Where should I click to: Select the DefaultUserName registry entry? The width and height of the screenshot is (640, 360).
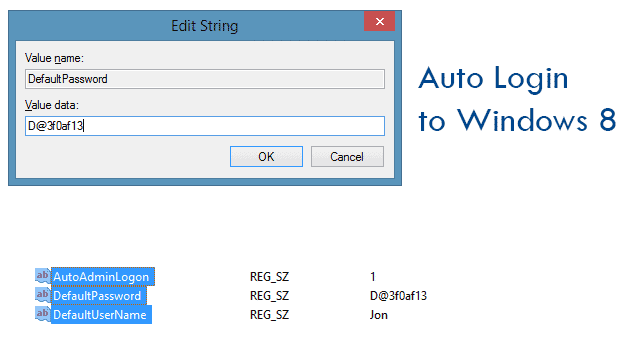point(101,315)
